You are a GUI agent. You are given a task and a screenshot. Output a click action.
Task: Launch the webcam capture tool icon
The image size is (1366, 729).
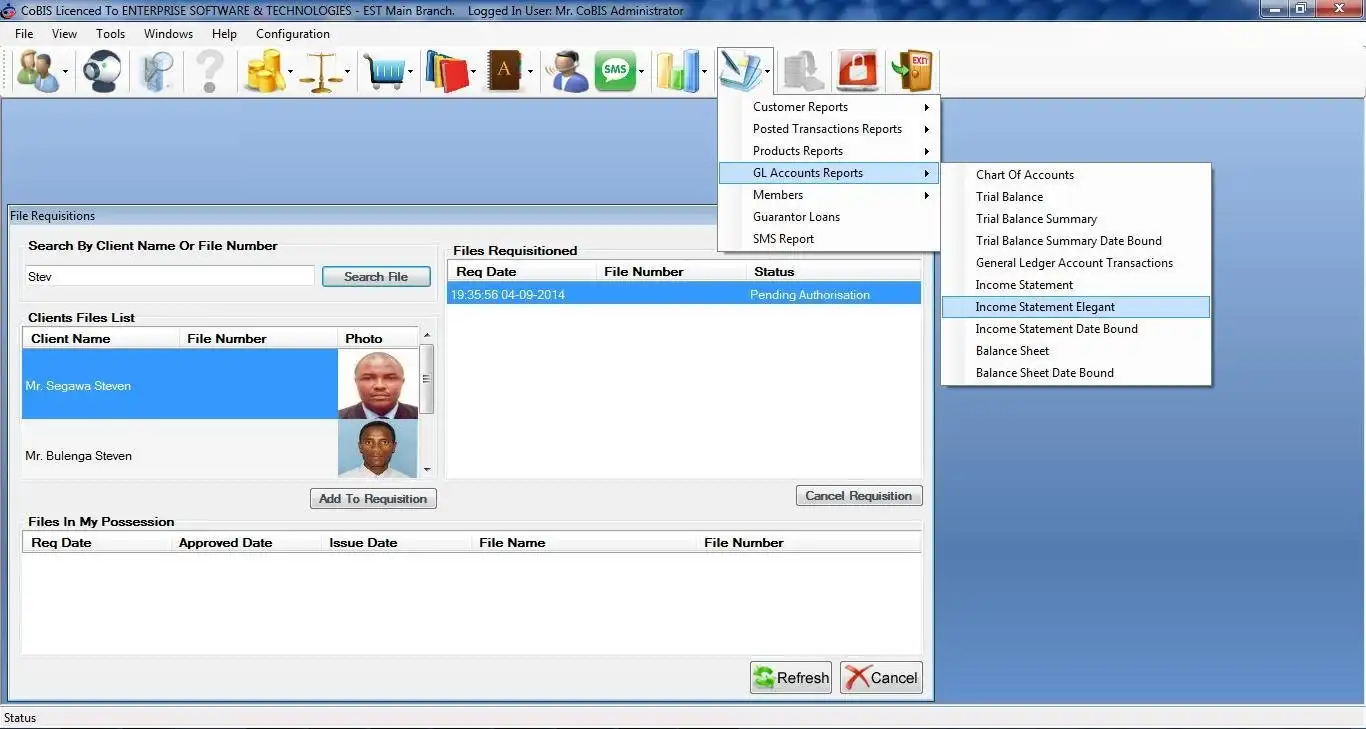click(102, 72)
